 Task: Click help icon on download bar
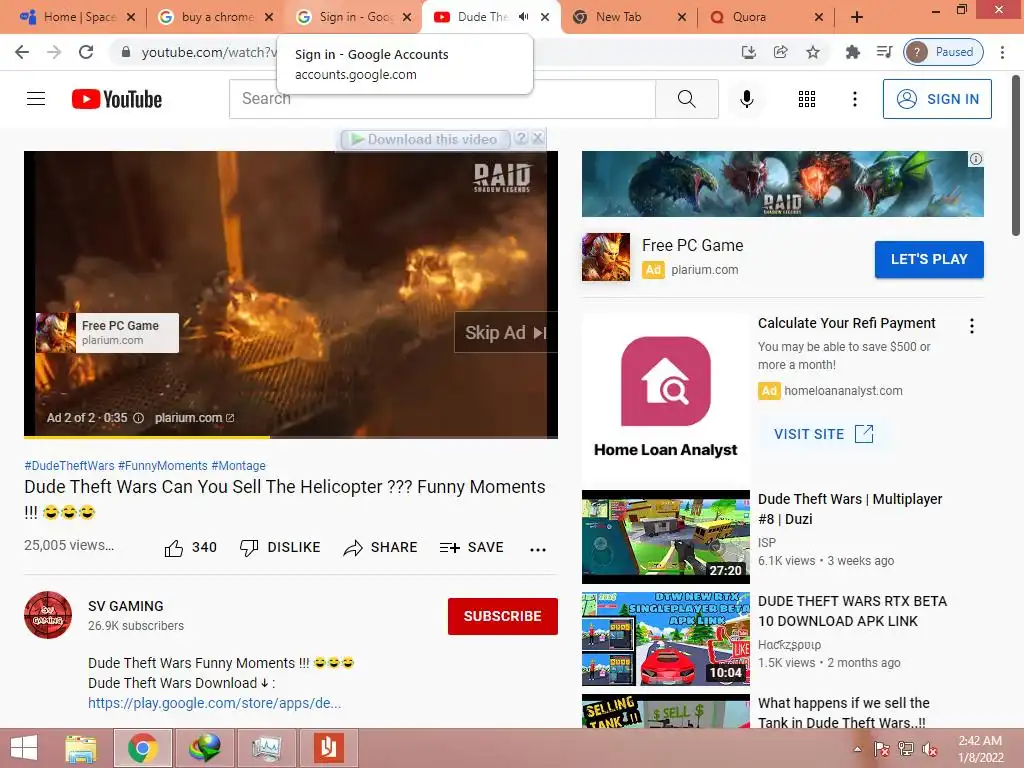point(521,138)
